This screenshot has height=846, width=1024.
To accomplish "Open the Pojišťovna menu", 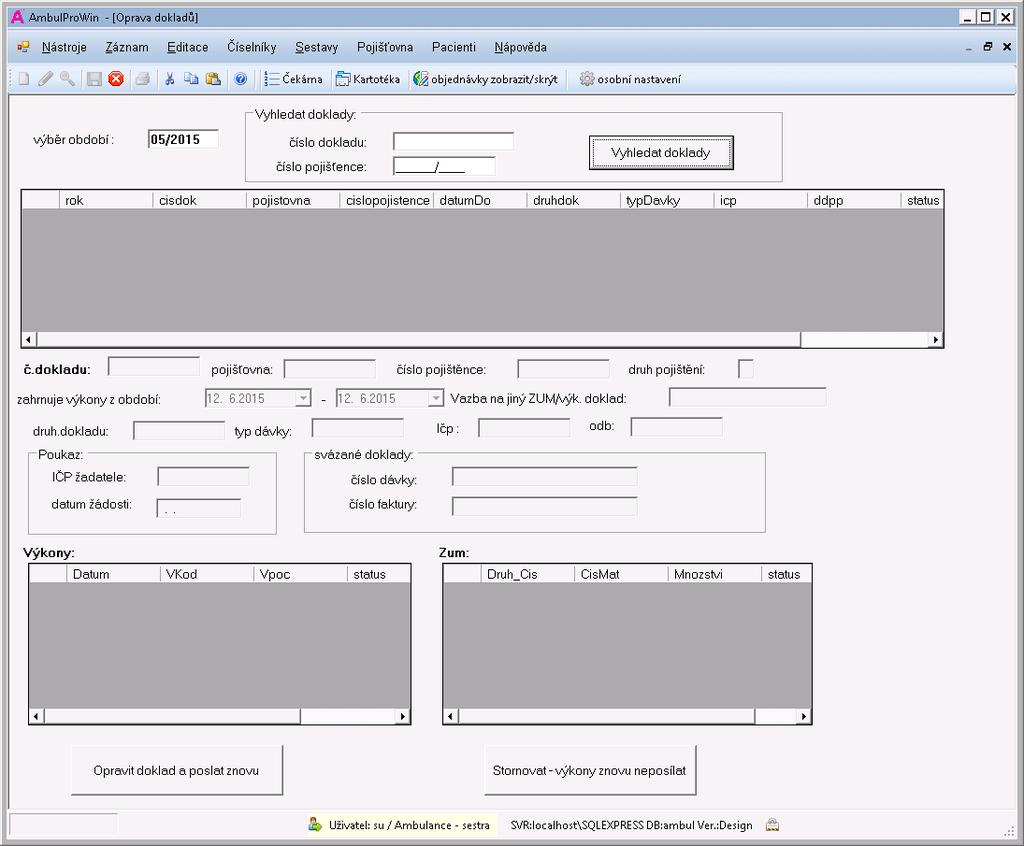I will tap(385, 47).
